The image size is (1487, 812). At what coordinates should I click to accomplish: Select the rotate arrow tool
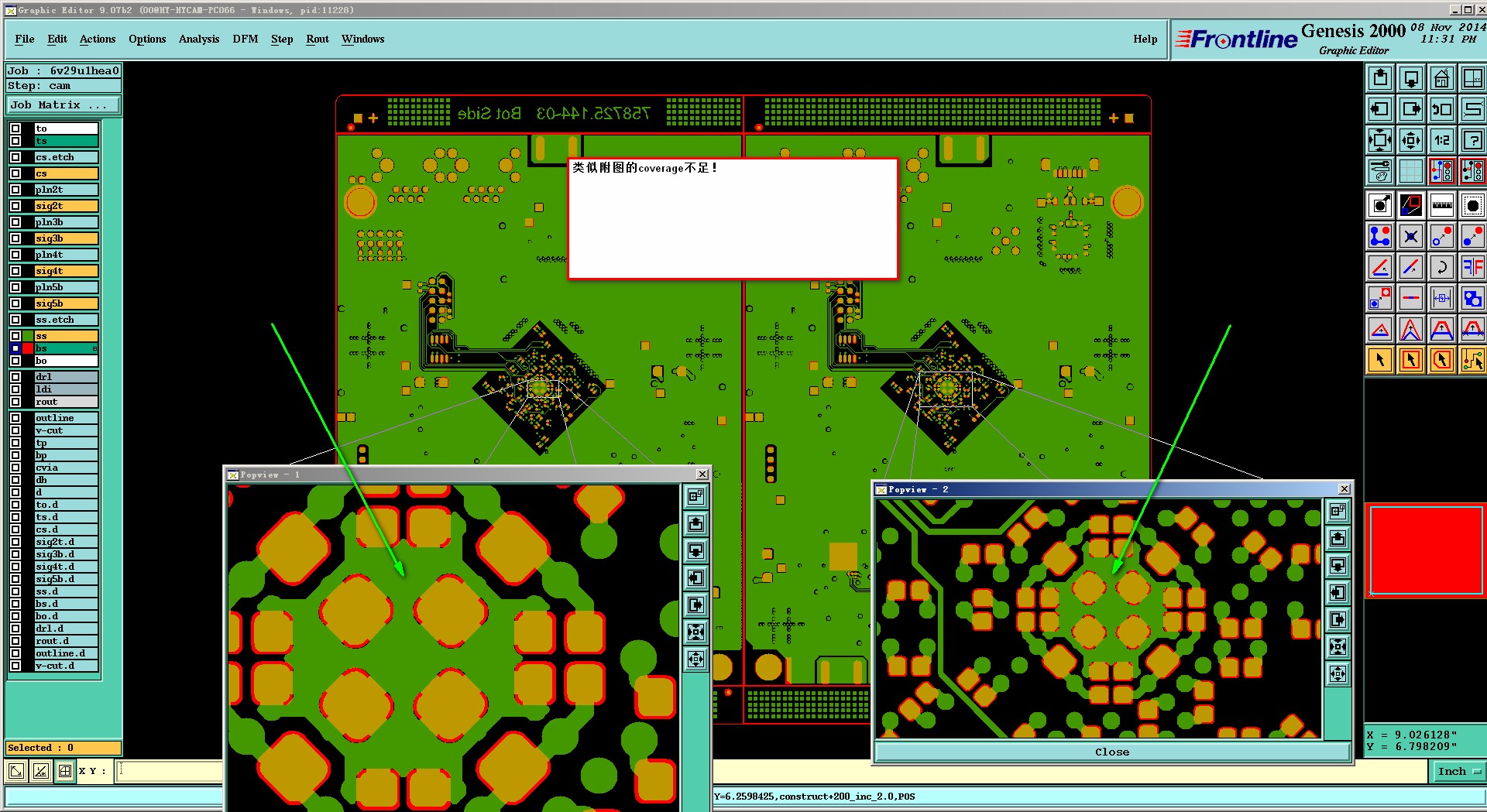point(1442,267)
